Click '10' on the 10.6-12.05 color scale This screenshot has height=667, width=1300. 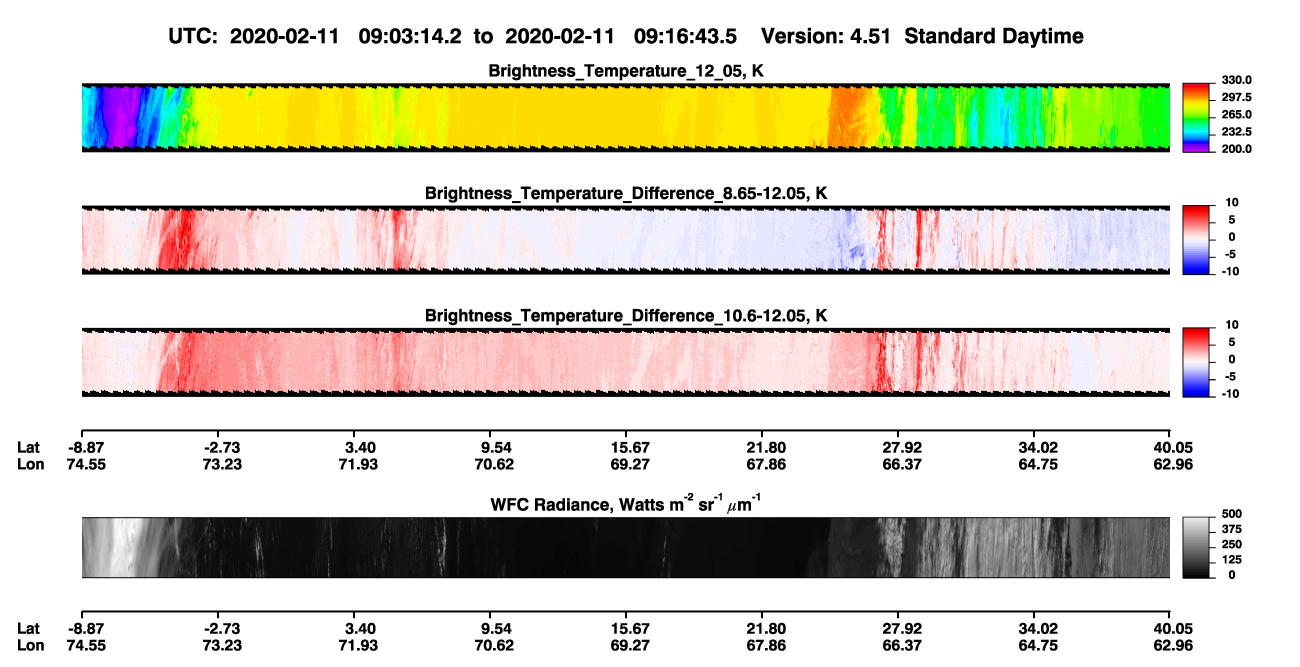coord(1233,325)
